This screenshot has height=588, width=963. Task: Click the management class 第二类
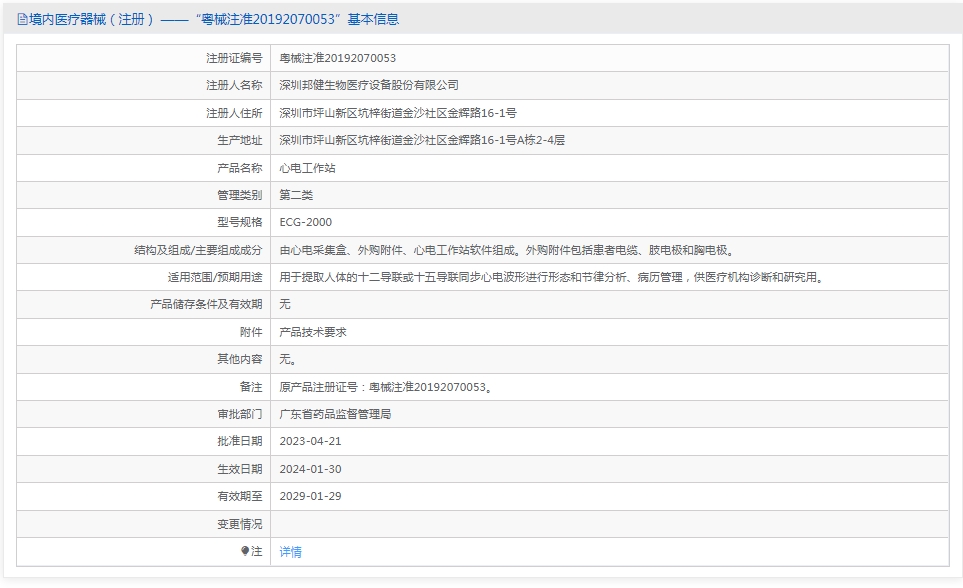click(296, 195)
